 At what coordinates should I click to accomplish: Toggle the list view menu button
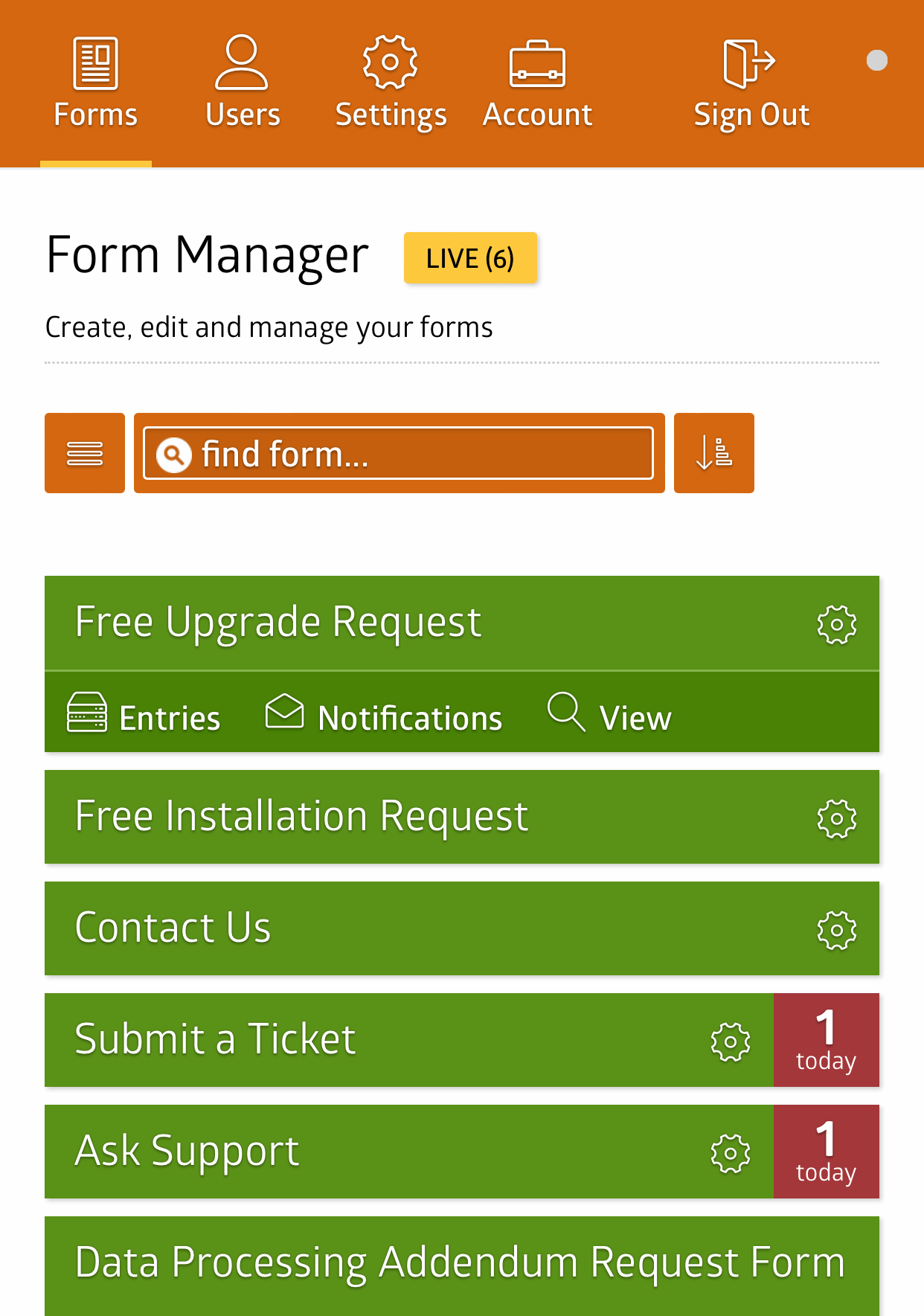(85, 453)
